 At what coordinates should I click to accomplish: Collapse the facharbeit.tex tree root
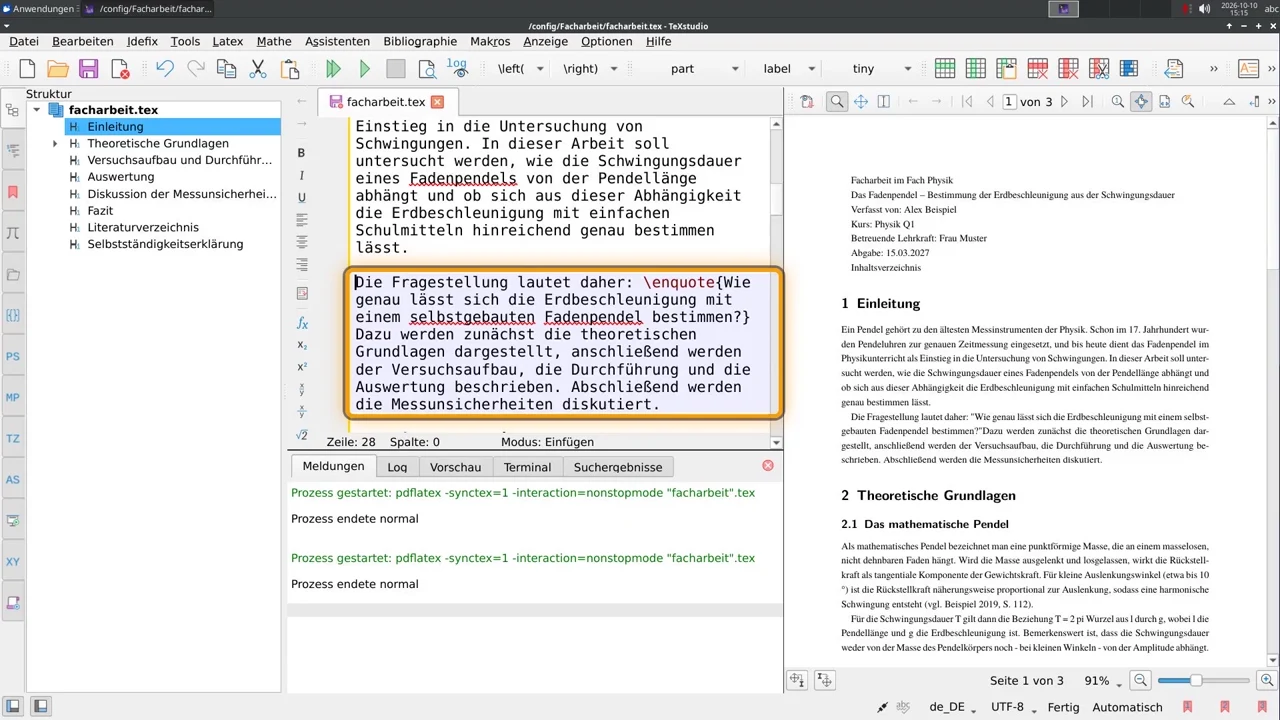click(37, 110)
